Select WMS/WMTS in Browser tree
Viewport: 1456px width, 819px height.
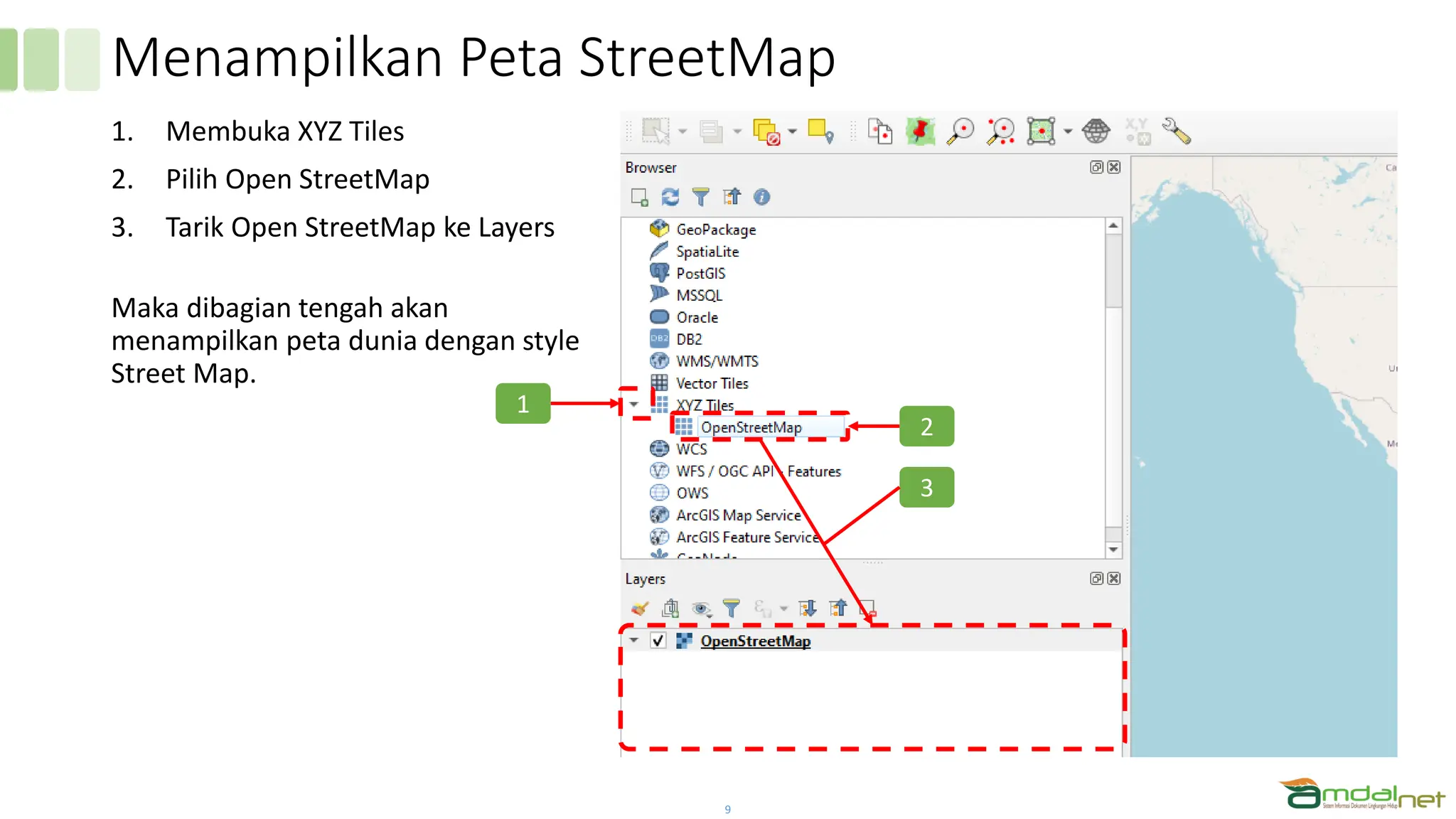[717, 361]
